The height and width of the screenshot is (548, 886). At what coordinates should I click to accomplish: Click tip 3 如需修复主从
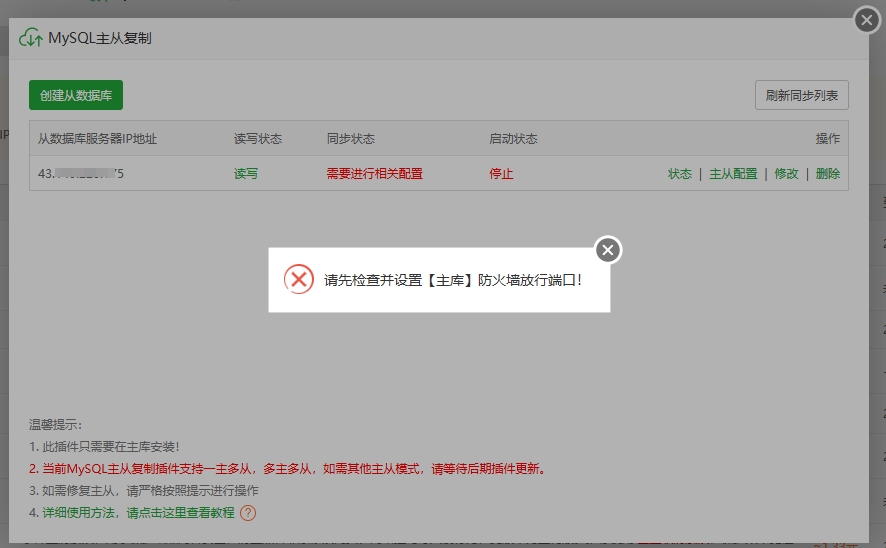[144, 490]
